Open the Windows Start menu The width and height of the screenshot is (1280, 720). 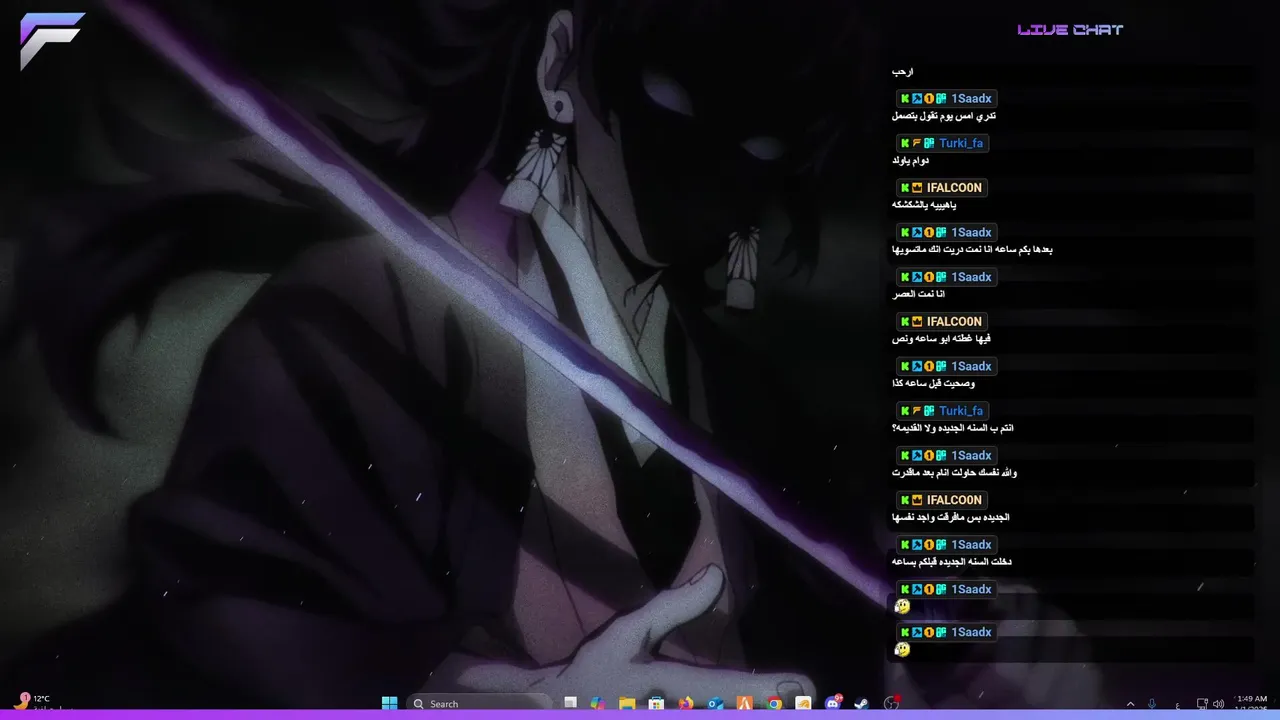pos(389,703)
